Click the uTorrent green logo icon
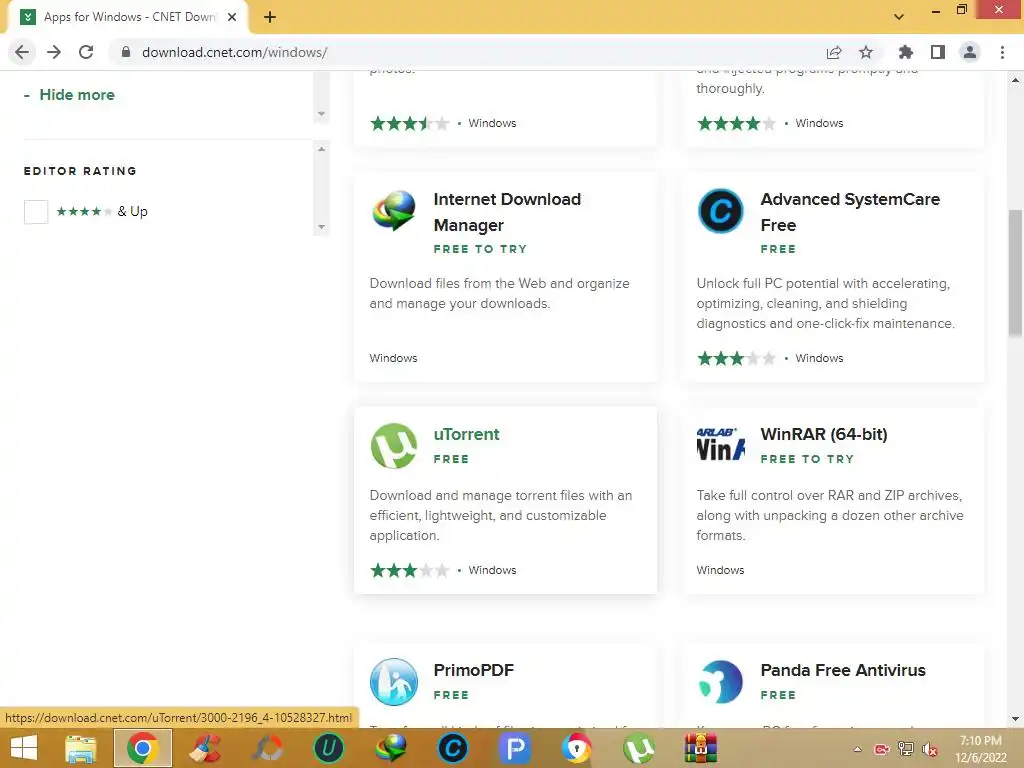The width and height of the screenshot is (1024, 768). (x=394, y=446)
